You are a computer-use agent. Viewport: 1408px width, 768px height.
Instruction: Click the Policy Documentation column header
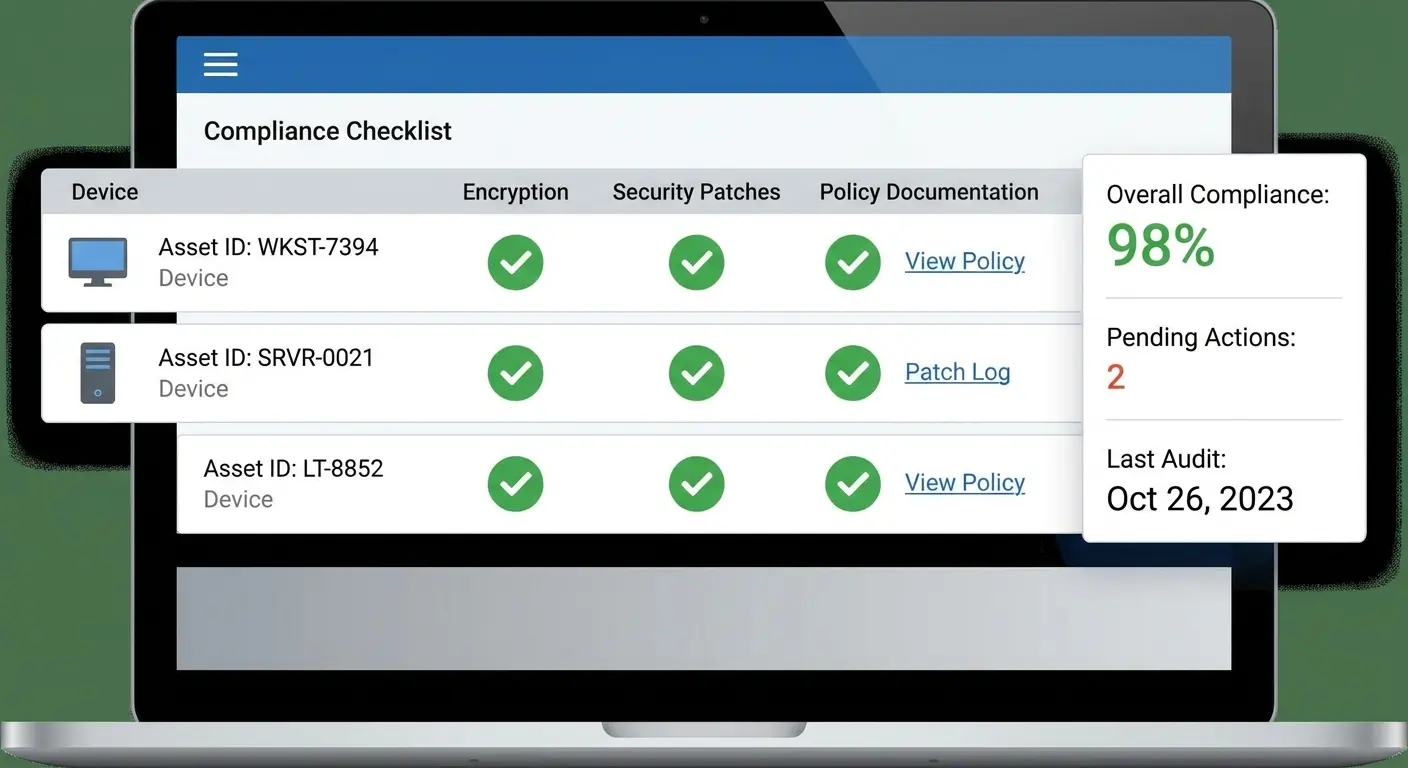[x=929, y=192]
